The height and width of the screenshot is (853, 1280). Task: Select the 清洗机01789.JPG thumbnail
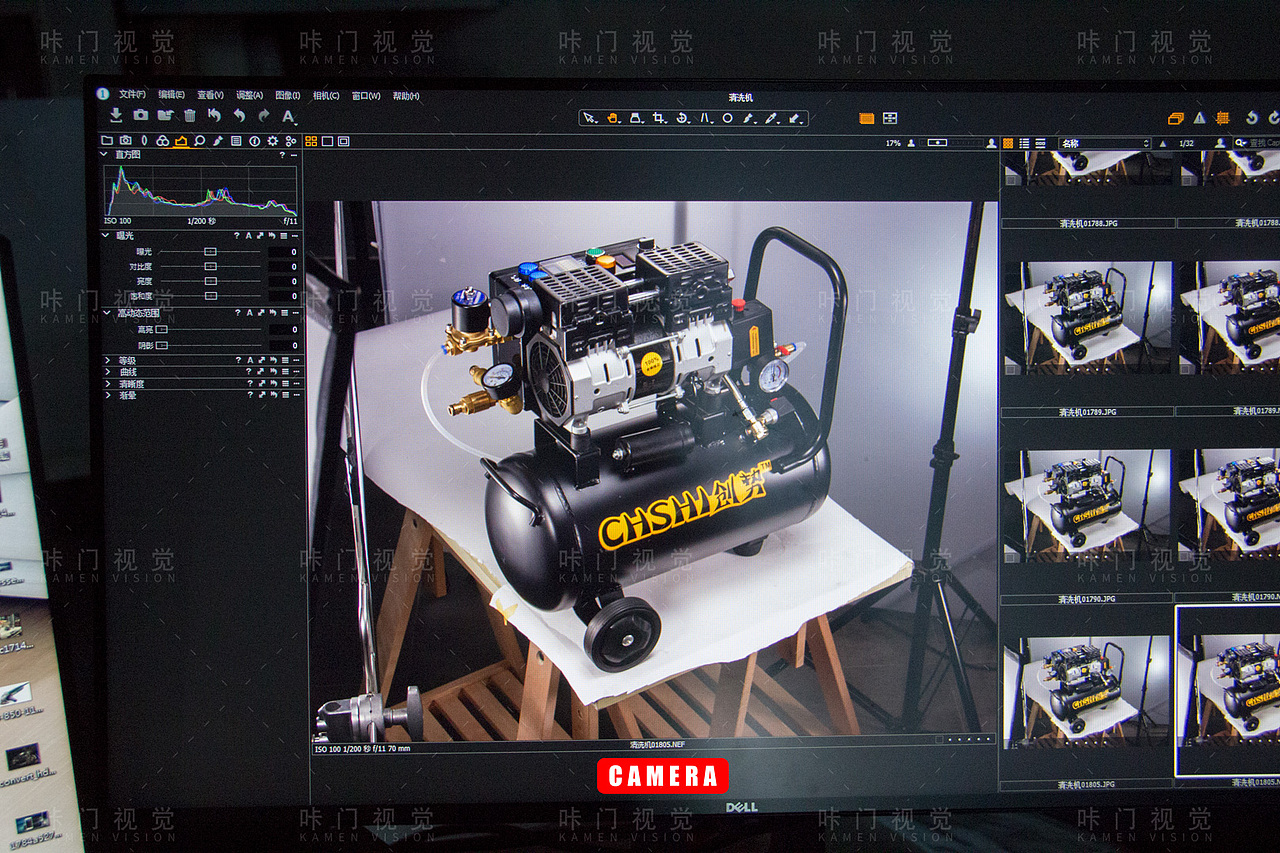[x=1088, y=317]
